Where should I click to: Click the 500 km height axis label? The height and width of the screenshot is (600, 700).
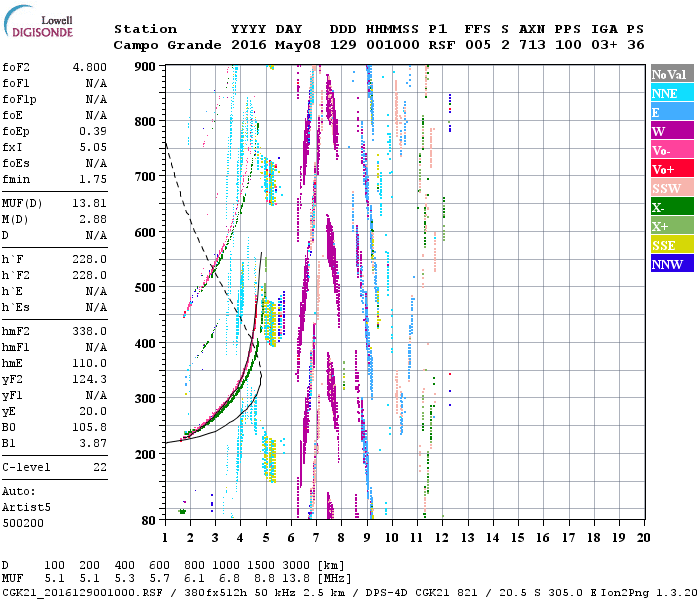click(145, 288)
